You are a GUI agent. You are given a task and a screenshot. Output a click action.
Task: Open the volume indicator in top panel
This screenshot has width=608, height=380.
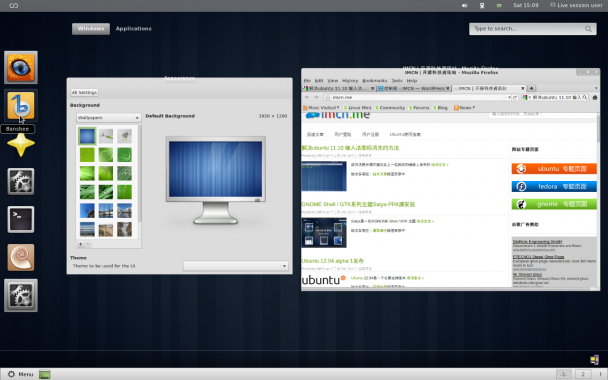[464, 5]
